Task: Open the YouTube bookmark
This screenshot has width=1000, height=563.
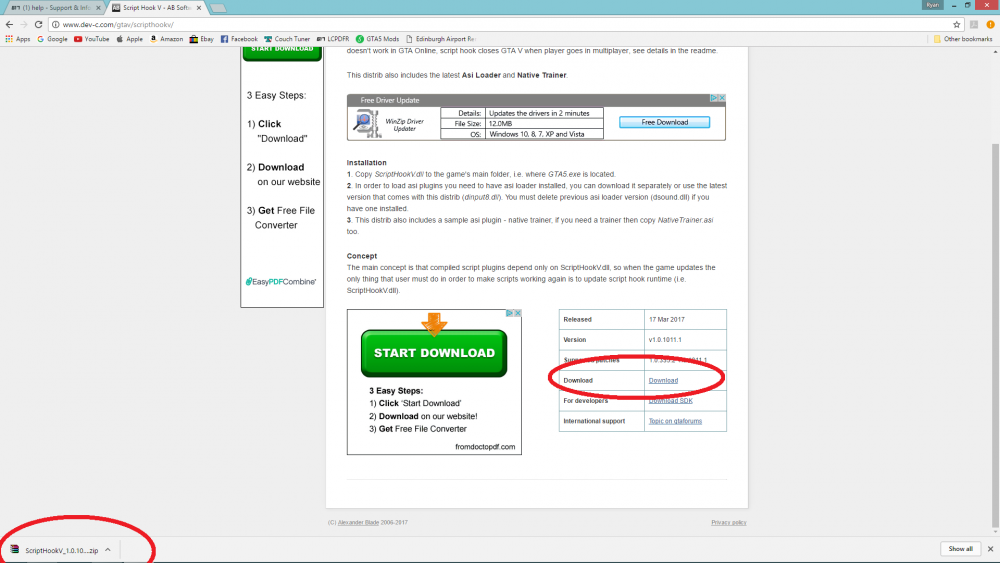Action: pyautogui.click(x=91, y=39)
